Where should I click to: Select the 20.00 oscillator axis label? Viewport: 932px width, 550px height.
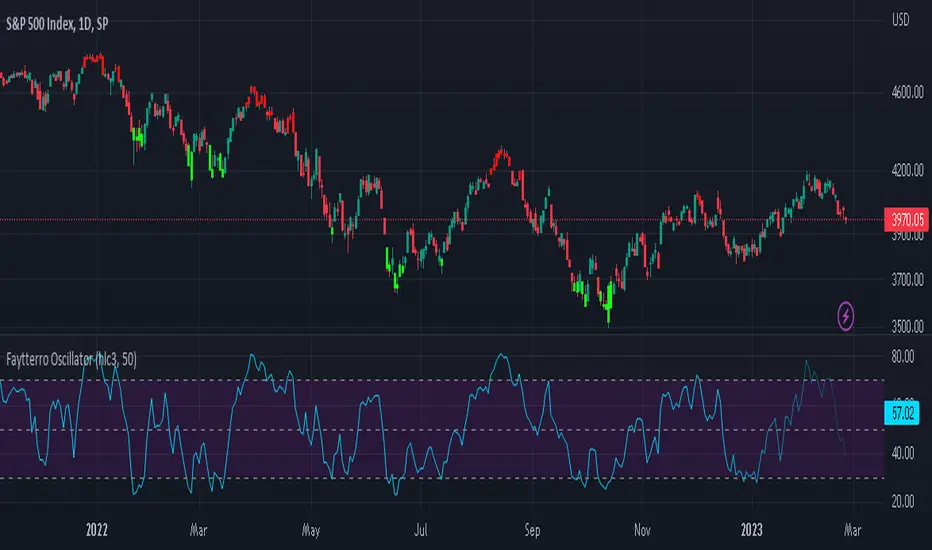click(x=903, y=502)
